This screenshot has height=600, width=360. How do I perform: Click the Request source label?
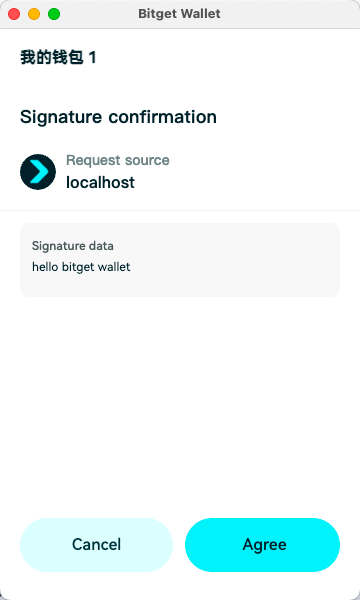pos(118,160)
